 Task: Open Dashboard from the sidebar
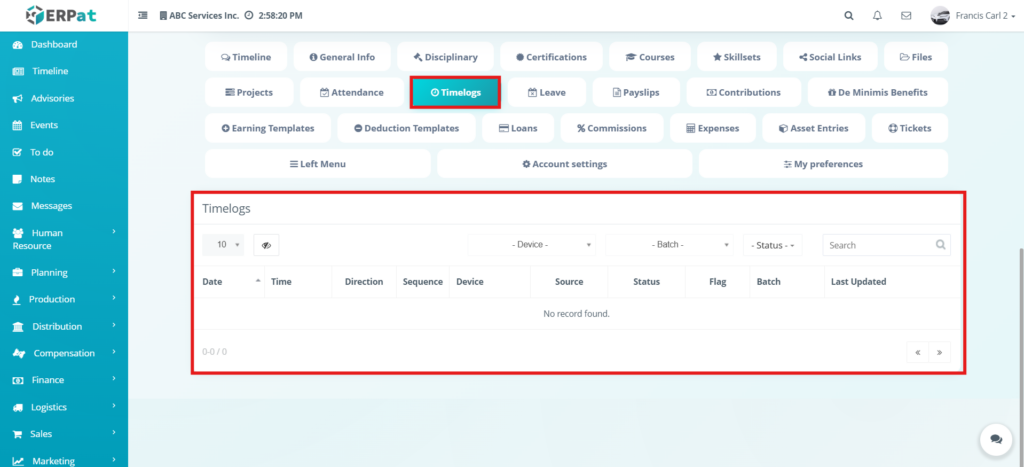(53, 45)
